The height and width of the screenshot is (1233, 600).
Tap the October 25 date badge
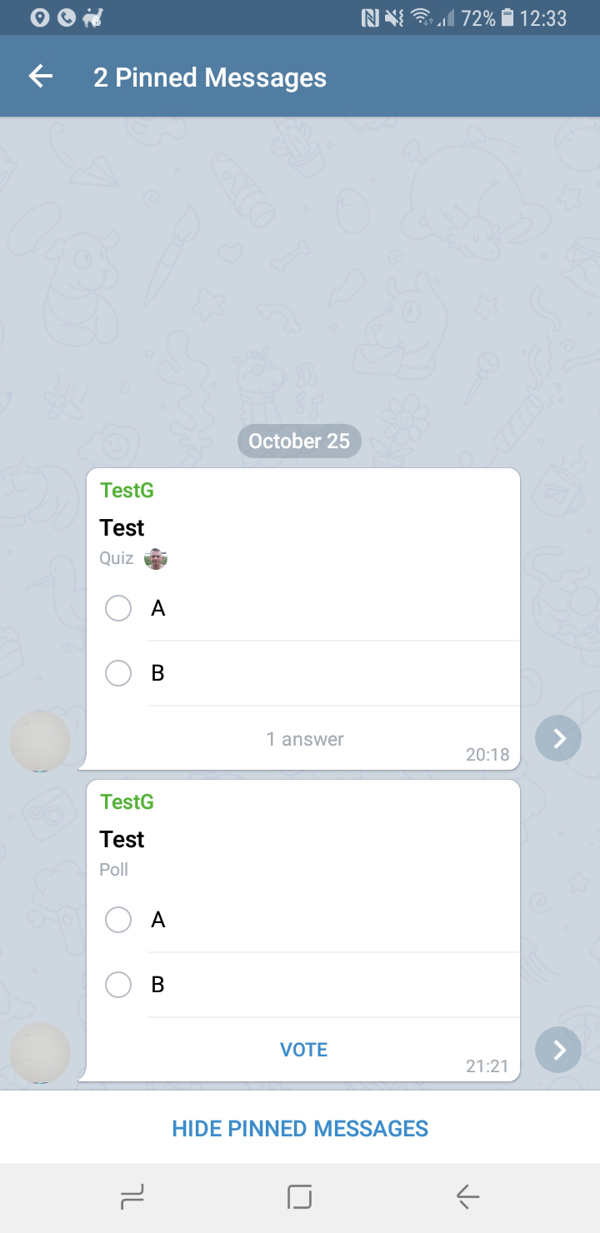click(299, 441)
